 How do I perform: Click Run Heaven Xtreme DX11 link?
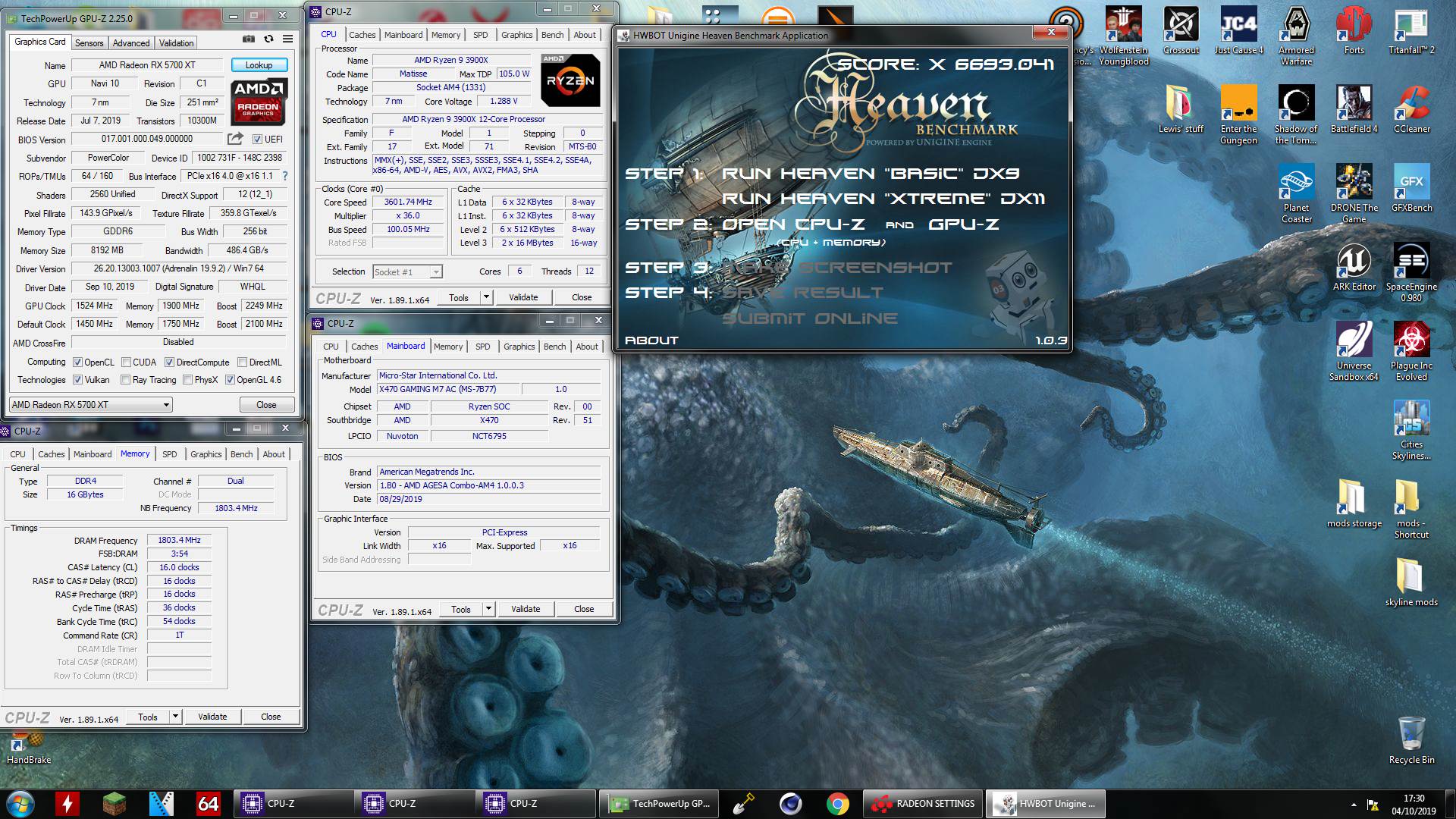tap(883, 199)
